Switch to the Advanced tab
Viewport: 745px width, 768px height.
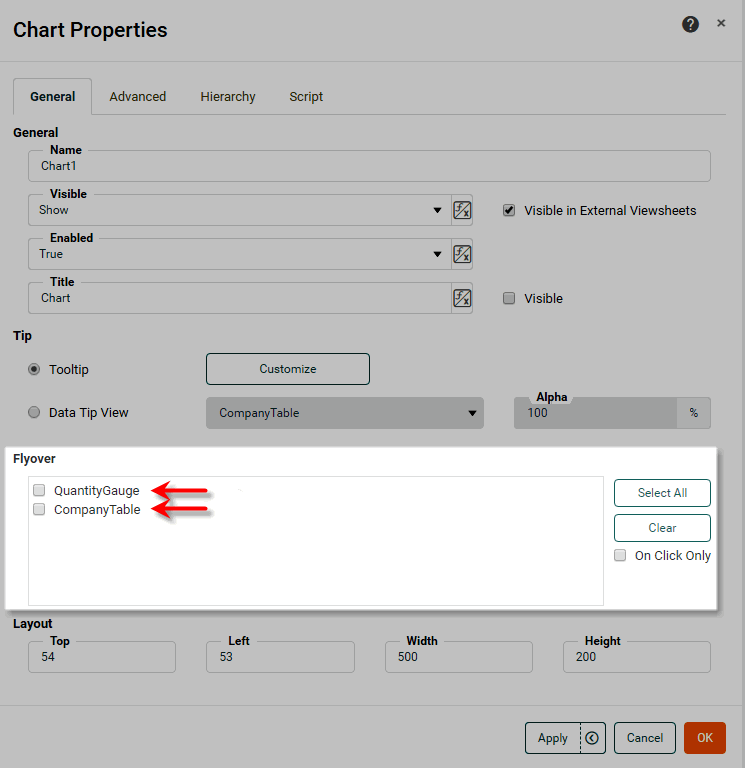click(x=138, y=97)
